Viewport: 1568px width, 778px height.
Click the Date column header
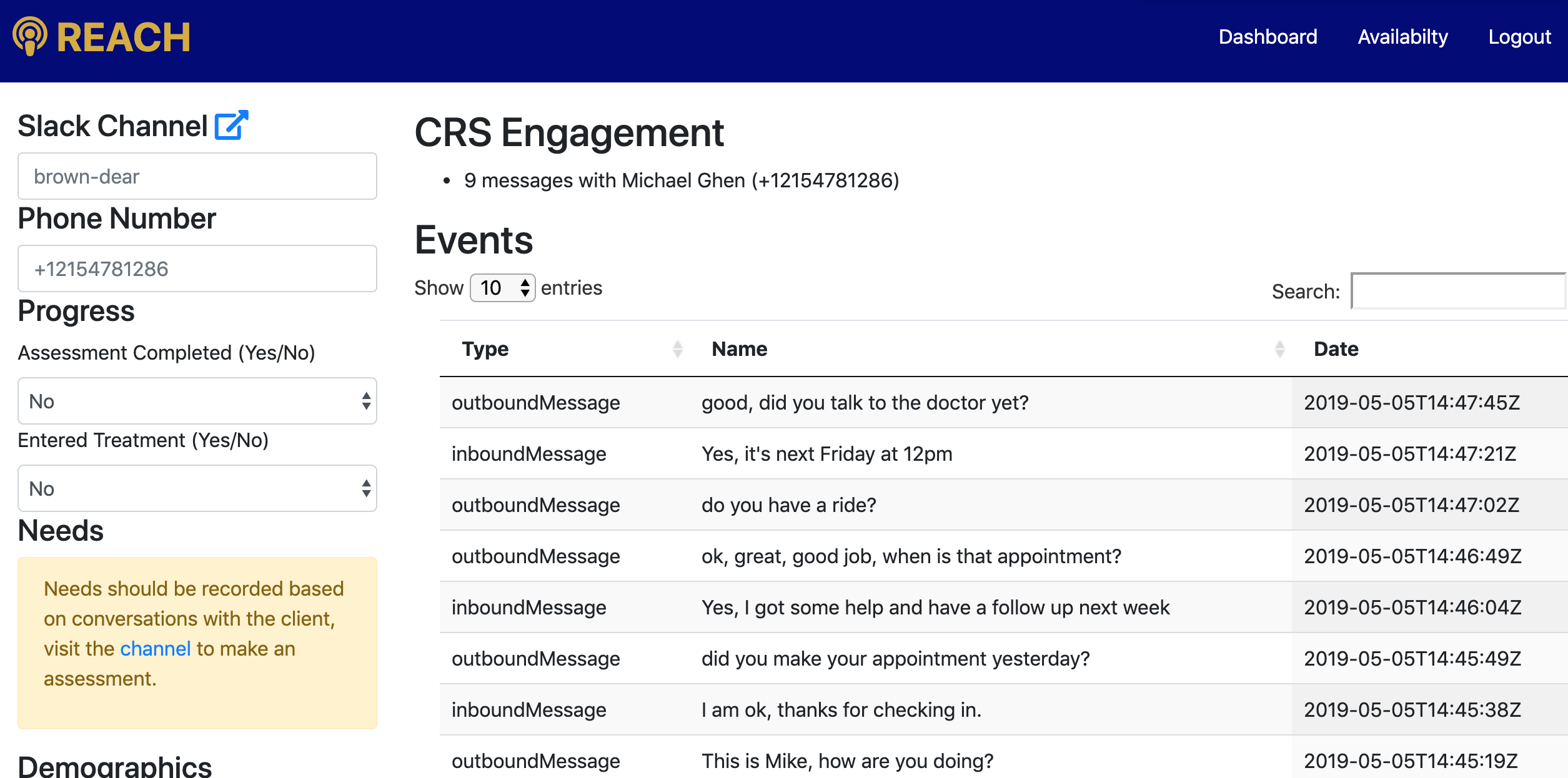coord(1336,349)
